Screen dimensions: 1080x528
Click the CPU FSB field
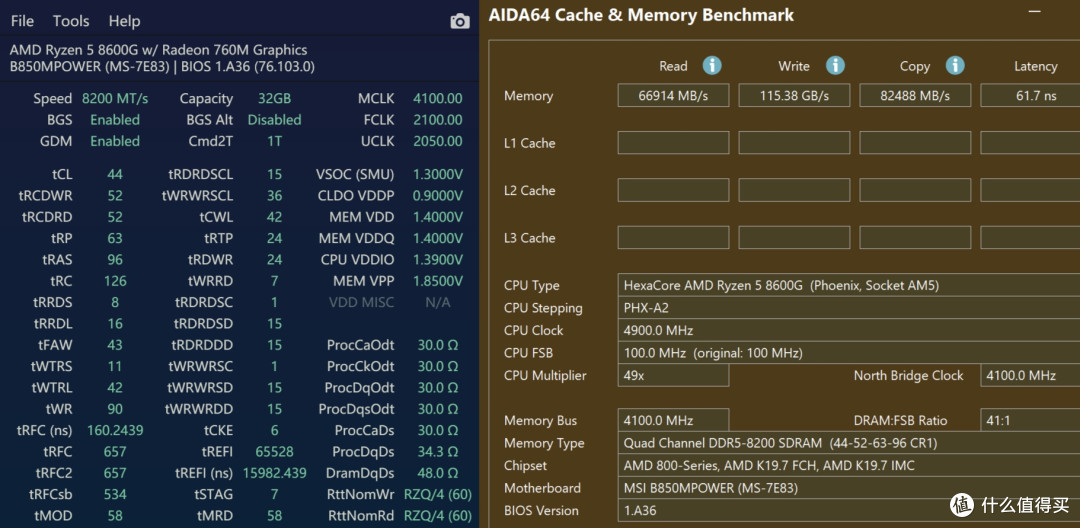click(x=849, y=353)
